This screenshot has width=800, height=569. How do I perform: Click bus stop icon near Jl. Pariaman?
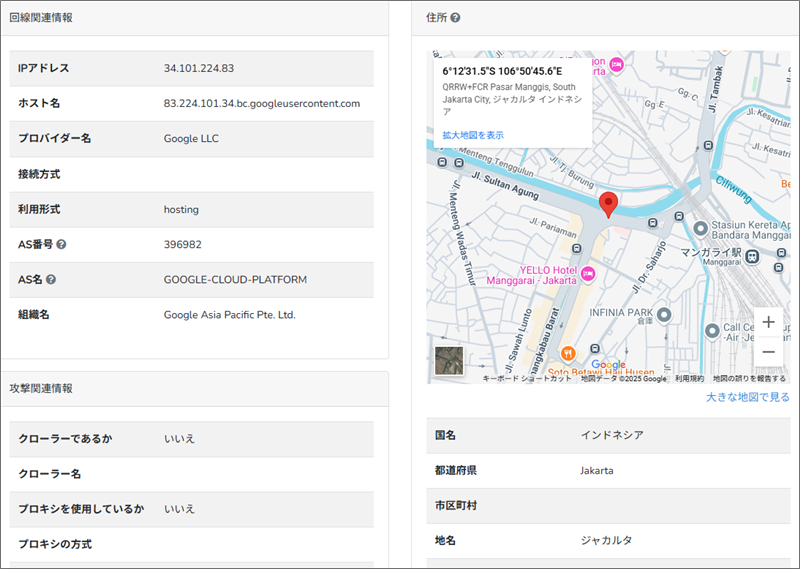tap(577, 249)
